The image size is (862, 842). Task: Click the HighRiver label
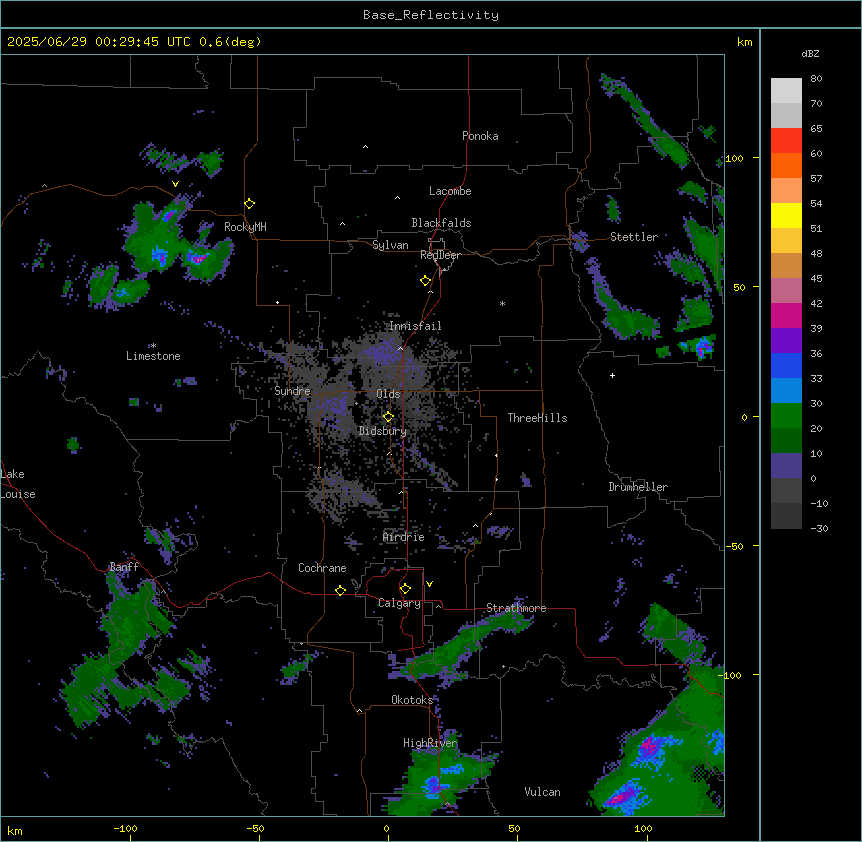tap(430, 743)
